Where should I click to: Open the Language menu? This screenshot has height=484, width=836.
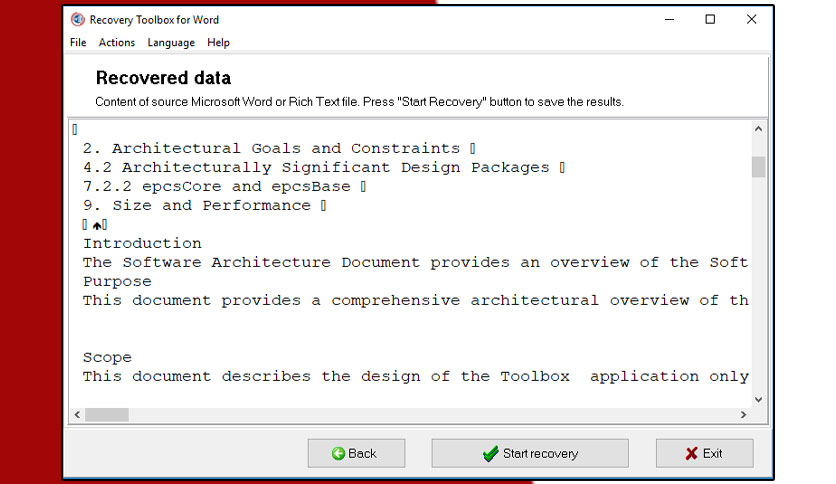point(171,43)
